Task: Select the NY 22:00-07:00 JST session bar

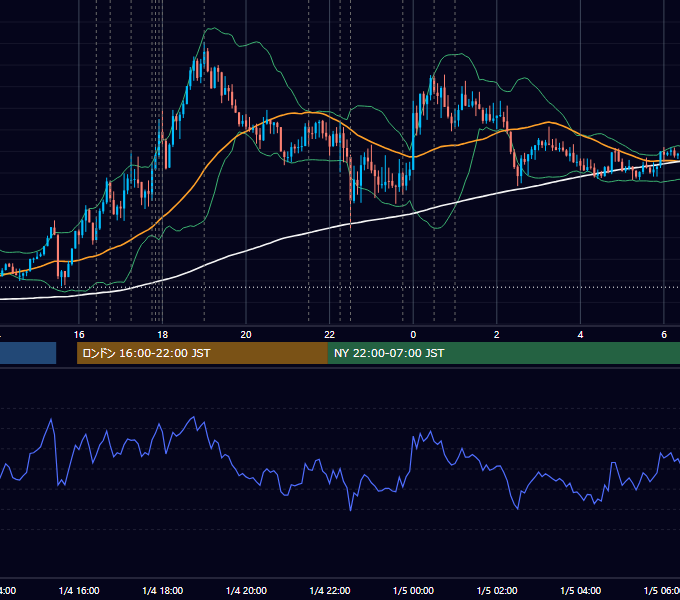Action: pyautogui.click(x=503, y=353)
